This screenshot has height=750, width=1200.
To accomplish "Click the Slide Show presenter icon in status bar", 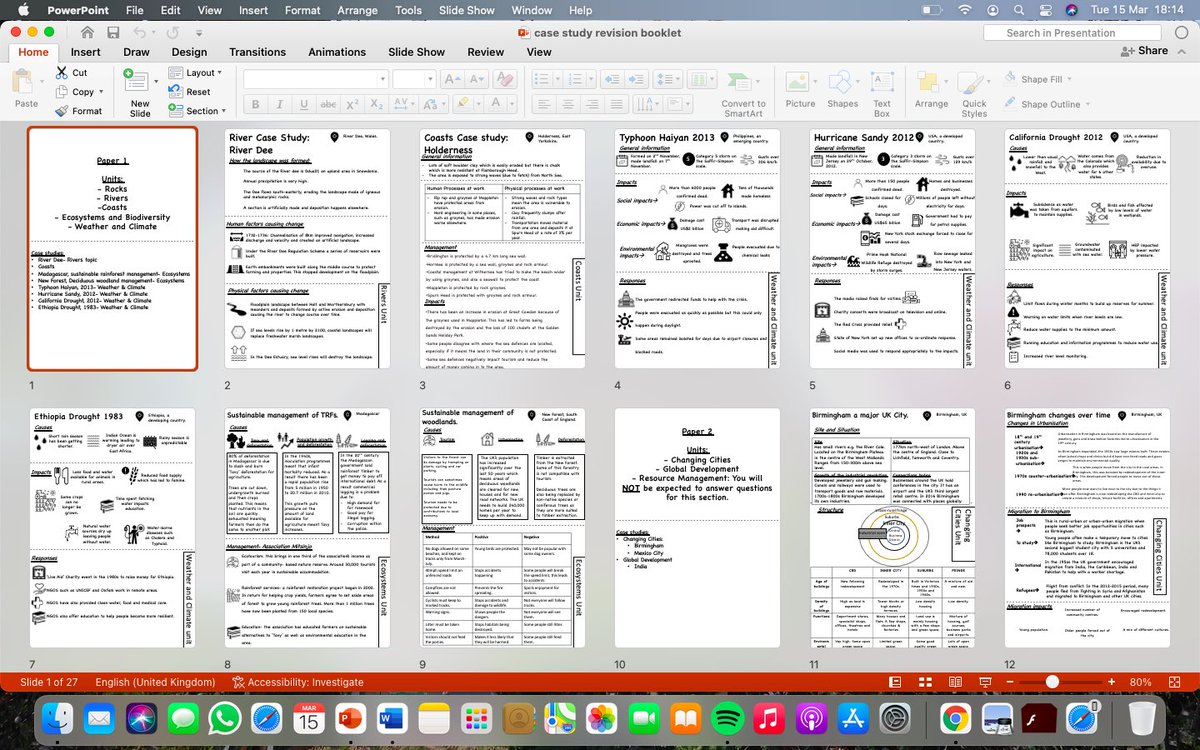I will (x=985, y=682).
